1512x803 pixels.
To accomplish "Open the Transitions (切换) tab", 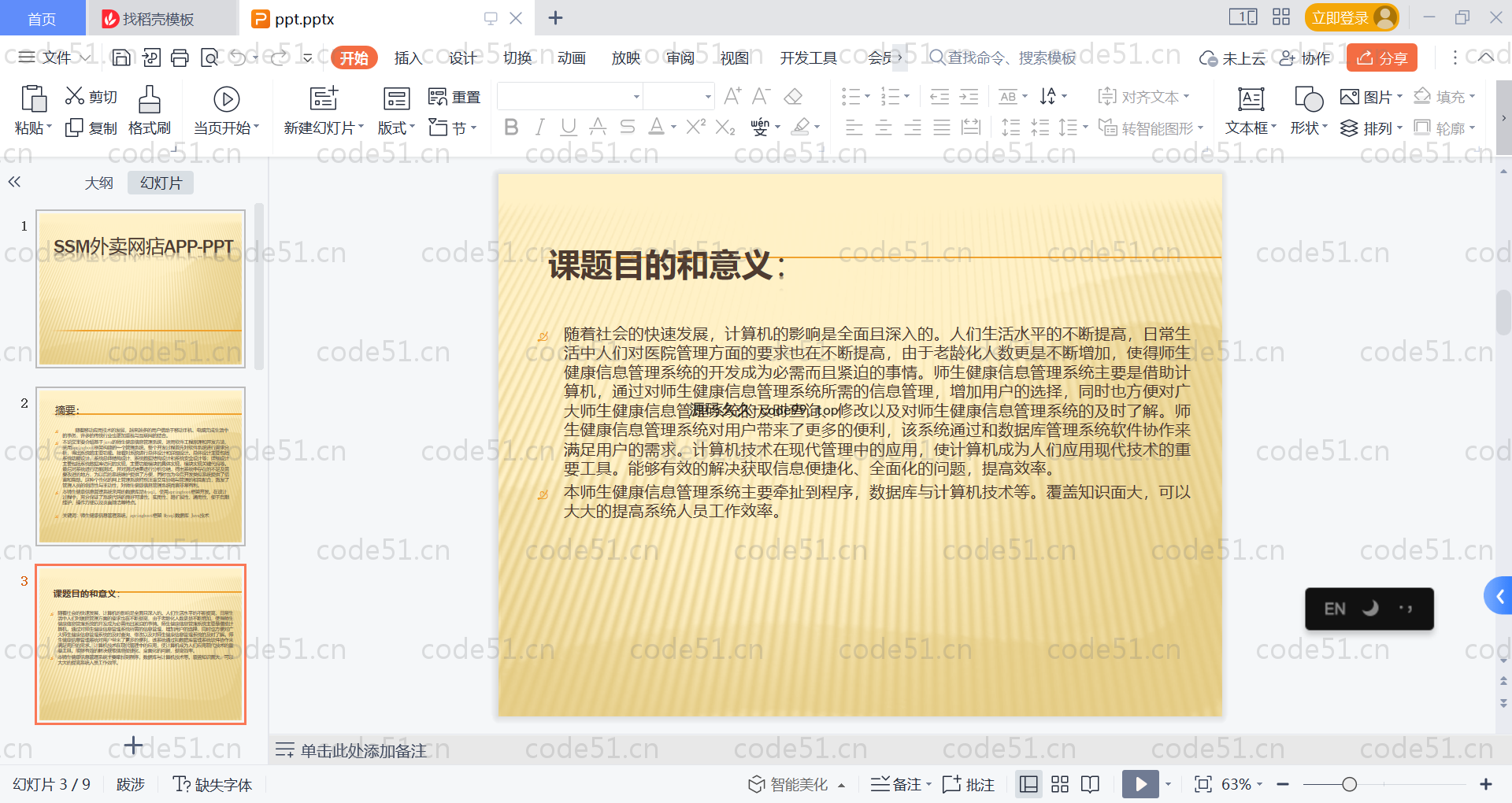I will pos(517,57).
